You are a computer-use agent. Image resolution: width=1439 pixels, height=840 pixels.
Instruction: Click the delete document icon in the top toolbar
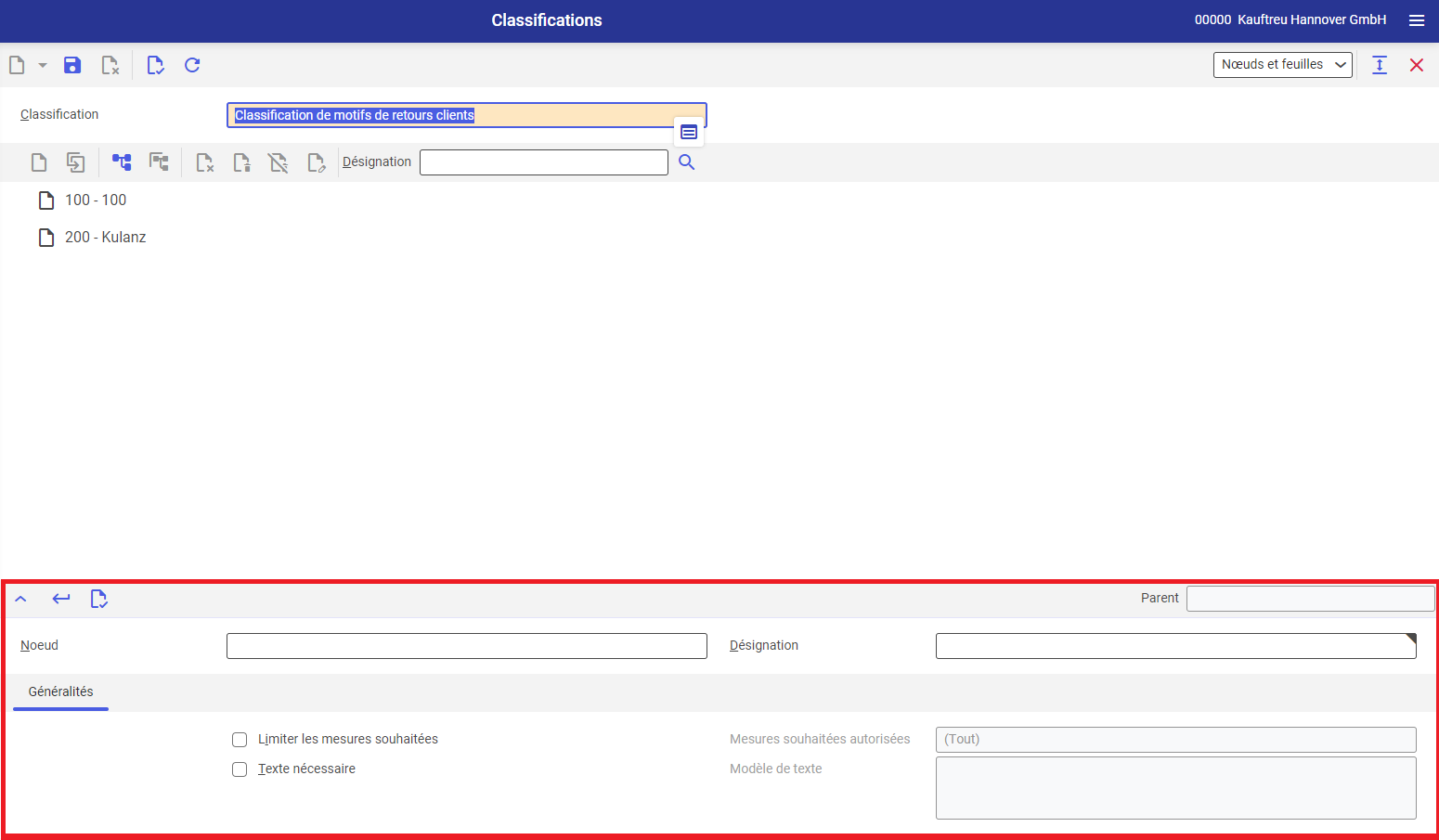[110, 65]
